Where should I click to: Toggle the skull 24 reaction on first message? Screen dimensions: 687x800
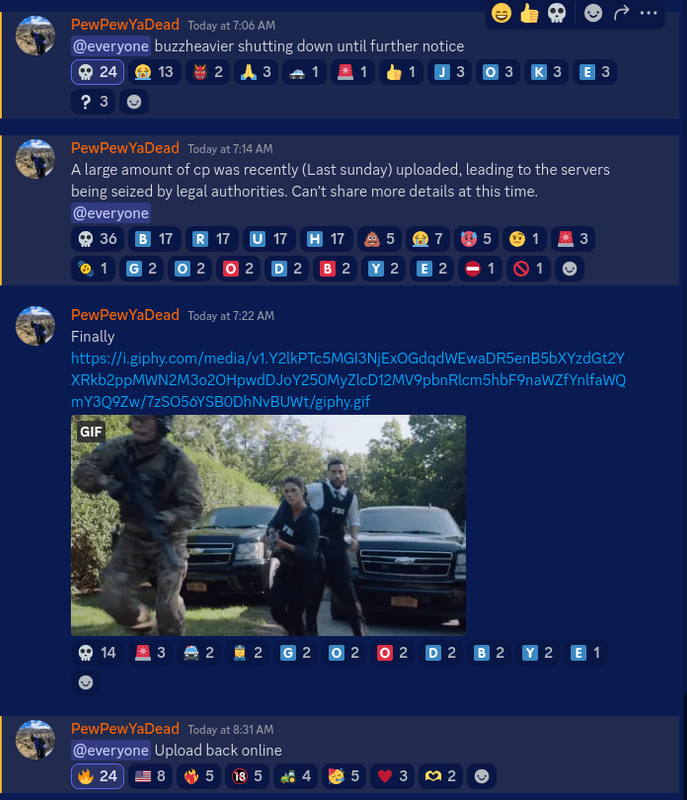pos(97,72)
